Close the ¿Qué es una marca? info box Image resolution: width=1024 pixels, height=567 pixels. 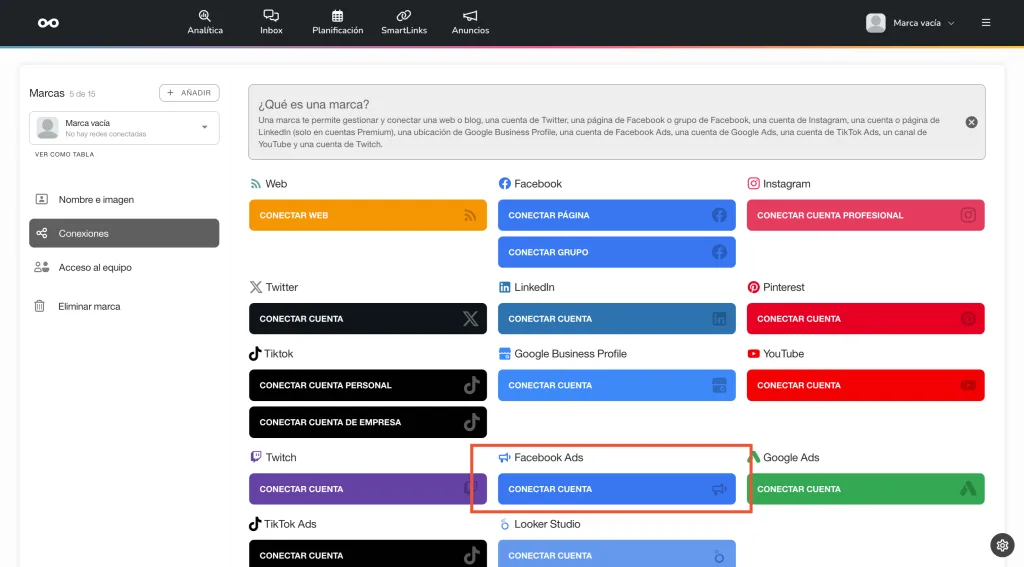[x=972, y=122]
